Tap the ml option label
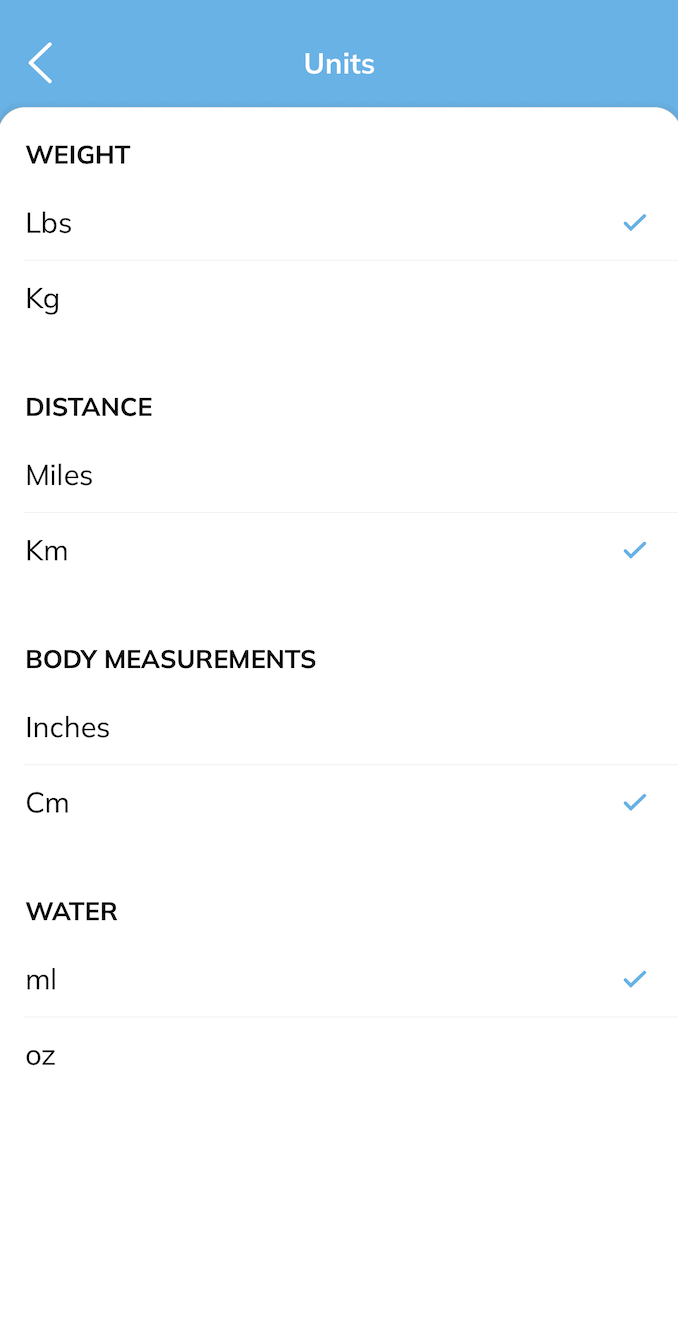Screen dimensions: 678x1342 pyautogui.click(x=41, y=980)
